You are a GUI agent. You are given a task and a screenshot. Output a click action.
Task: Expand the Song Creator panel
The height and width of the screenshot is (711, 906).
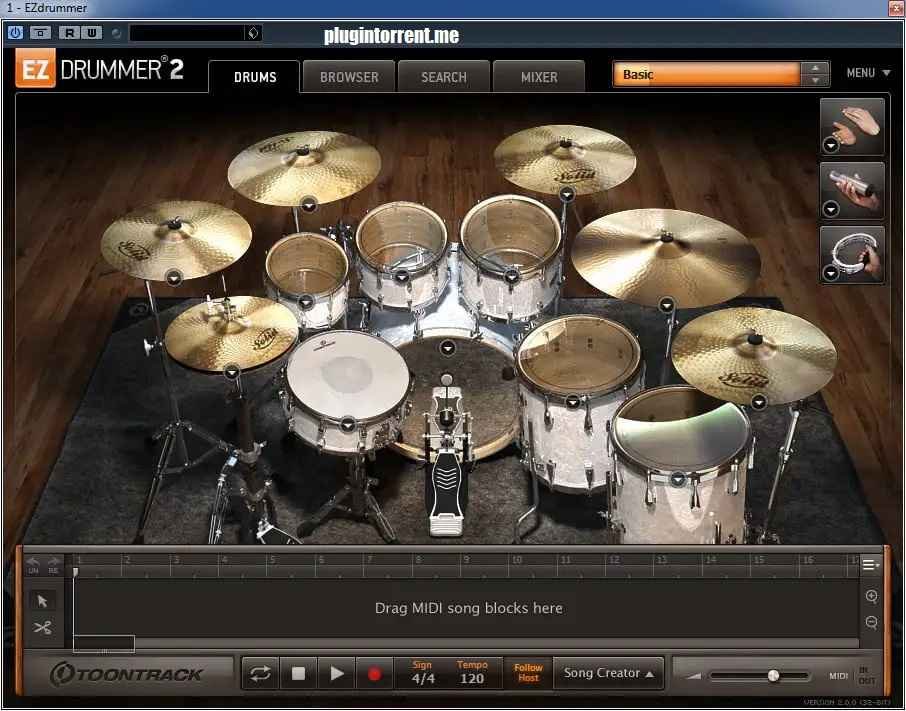pyautogui.click(x=608, y=673)
